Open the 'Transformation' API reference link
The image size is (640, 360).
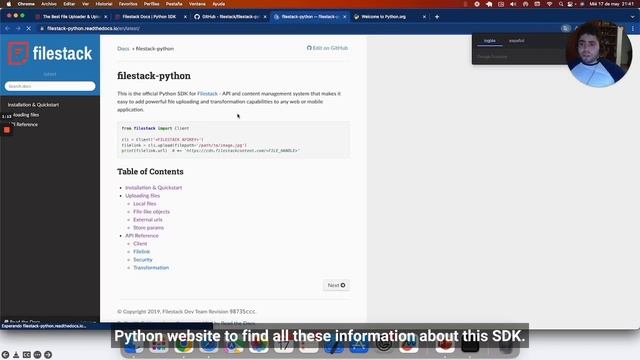[151, 268]
